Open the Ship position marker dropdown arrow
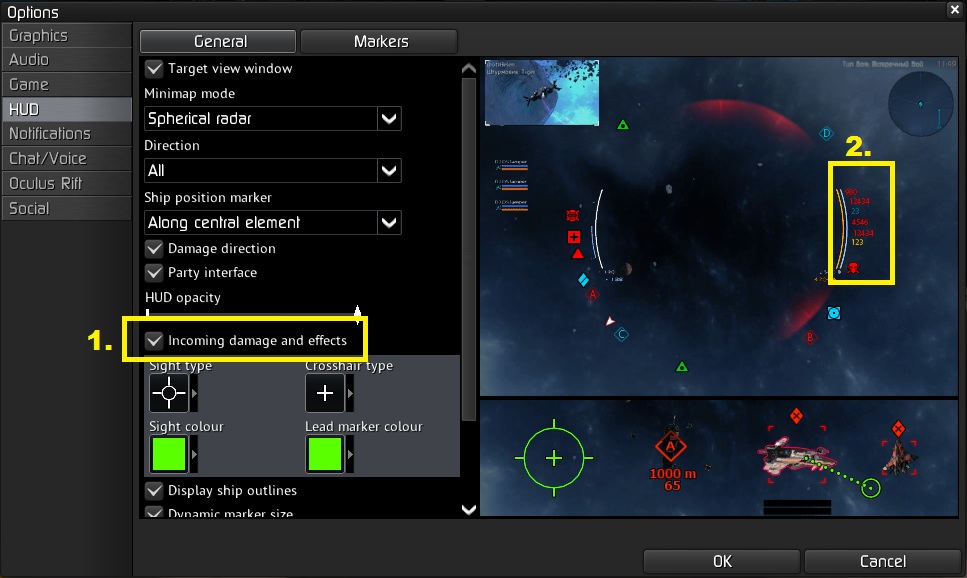This screenshot has width=967, height=578. click(389, 223)
